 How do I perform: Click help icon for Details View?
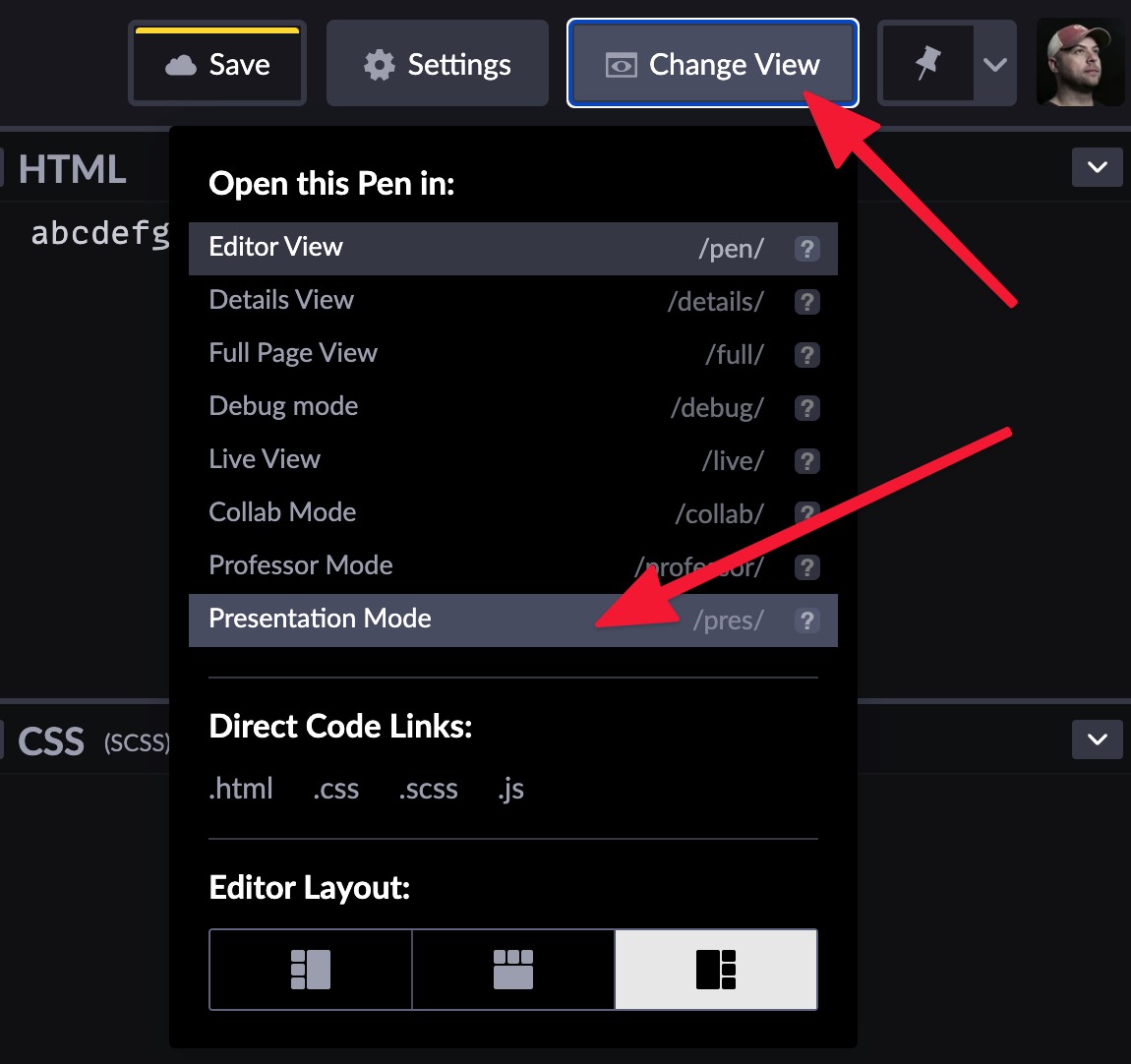[x=807, y=302]
